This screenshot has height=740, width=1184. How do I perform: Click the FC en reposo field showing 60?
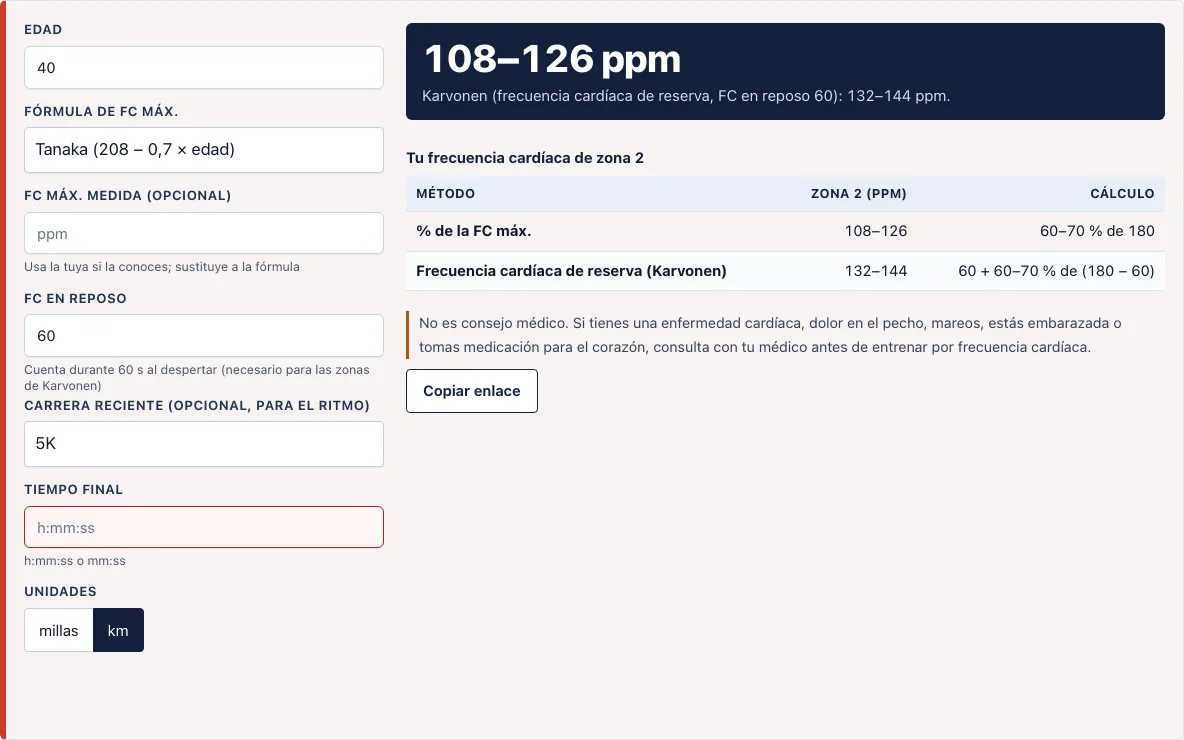(x=204, y=335)
